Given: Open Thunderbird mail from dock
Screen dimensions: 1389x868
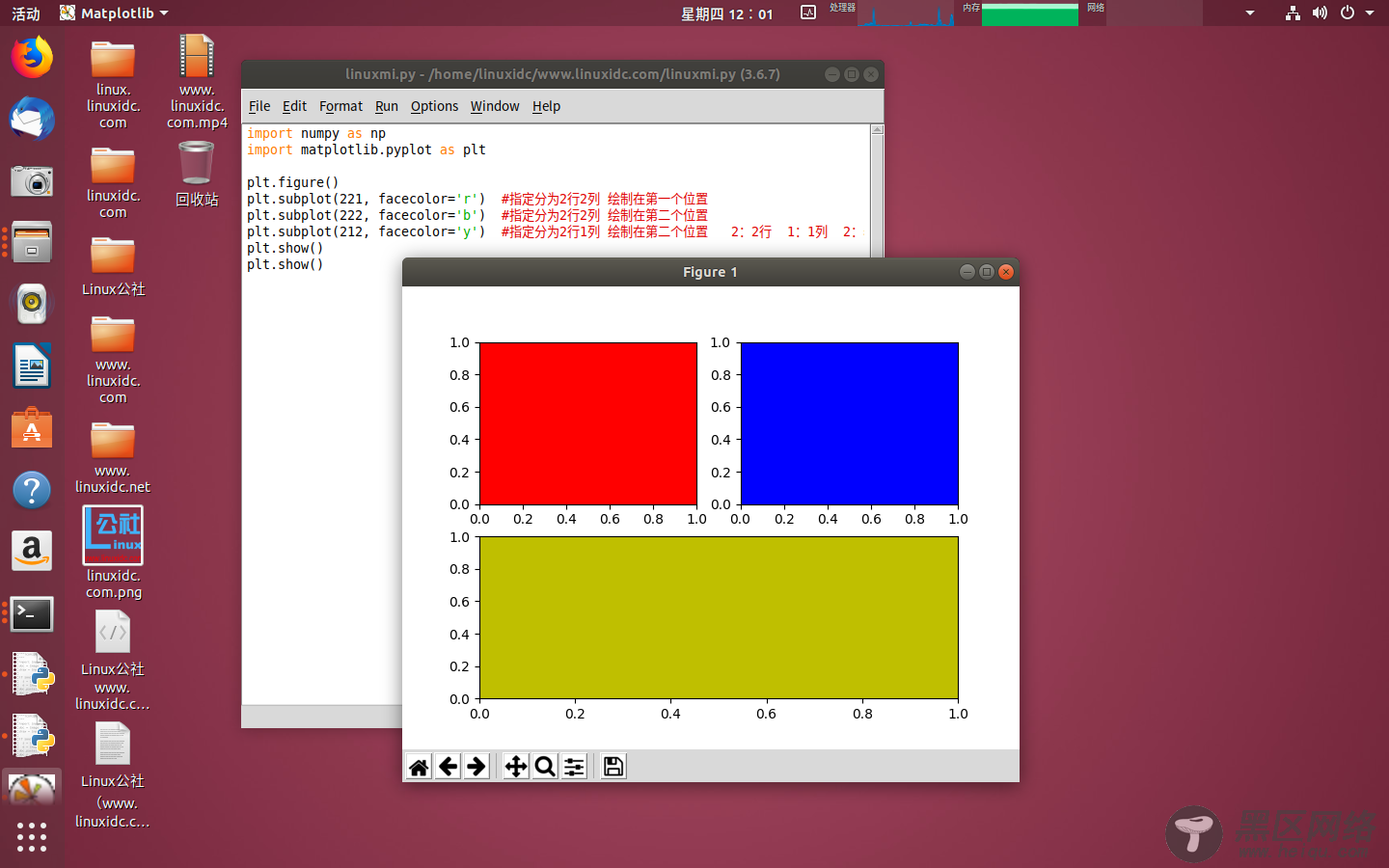Looking at the screenshot, I should click(32, 119).
